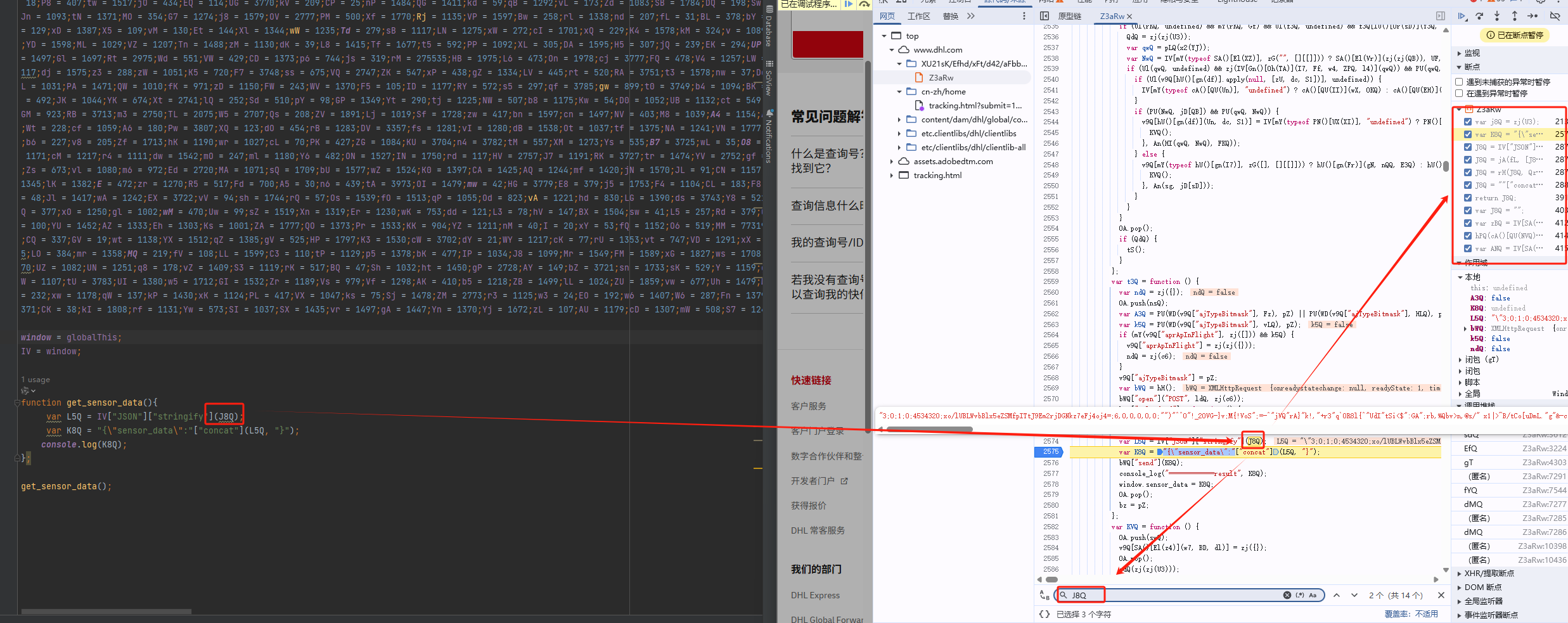1568x623 pixels.
Task: Expand the 监视 watch section
Action: pyautogui.click(x=1460, y=53)
